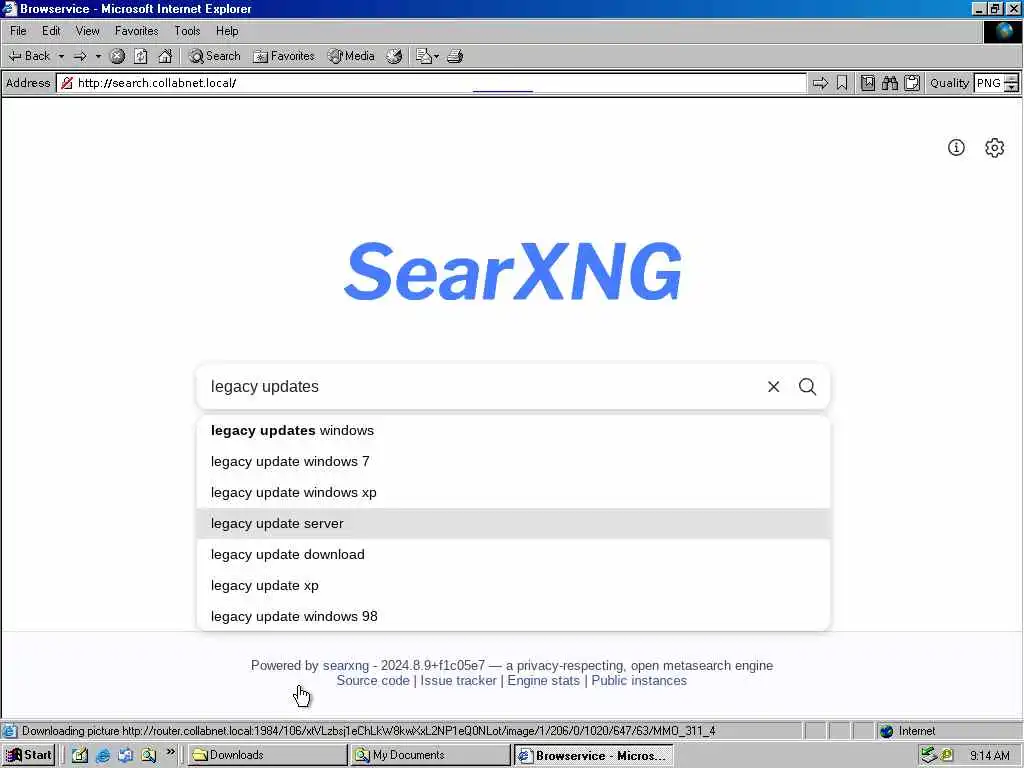Click the clipboard paste icon

(912, 83)
